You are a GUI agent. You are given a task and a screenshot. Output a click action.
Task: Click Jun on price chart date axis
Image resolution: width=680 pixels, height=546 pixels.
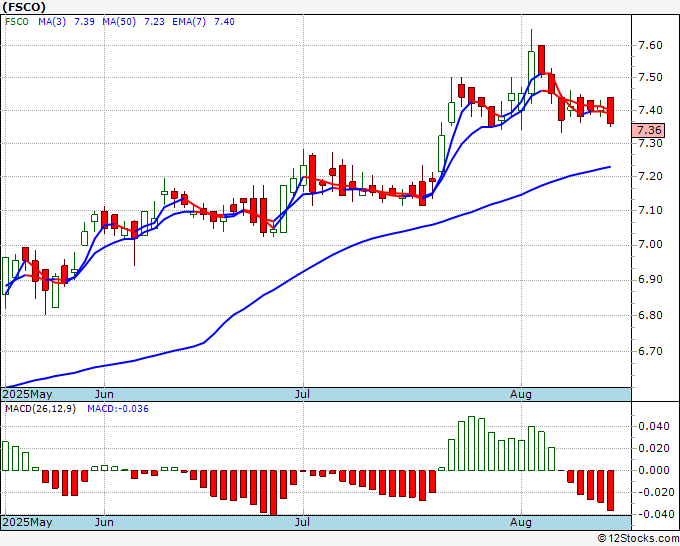[104, 394]
